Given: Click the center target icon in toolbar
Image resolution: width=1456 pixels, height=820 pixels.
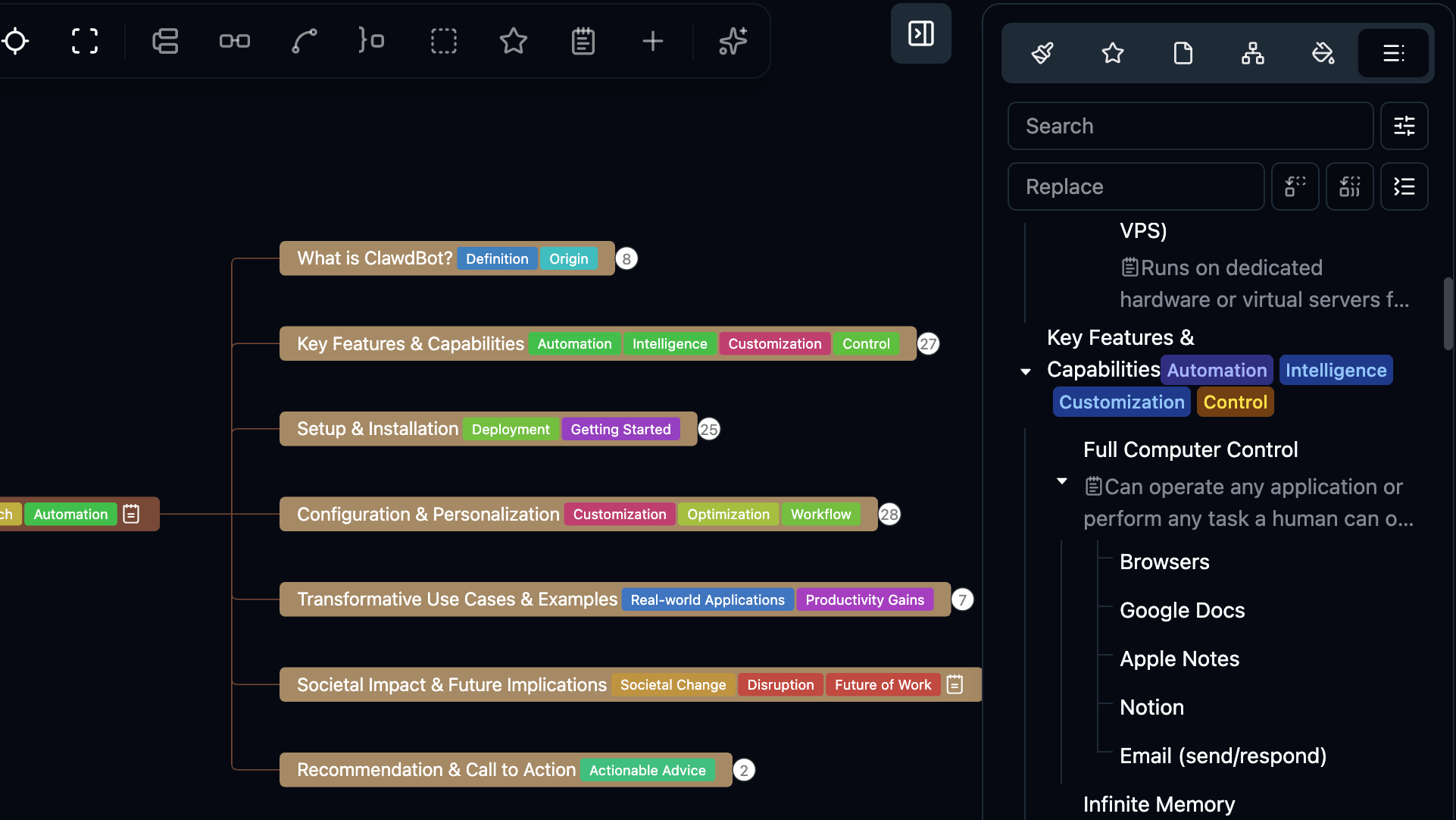Looking at the screenshot, I should (x=15, y=41).
